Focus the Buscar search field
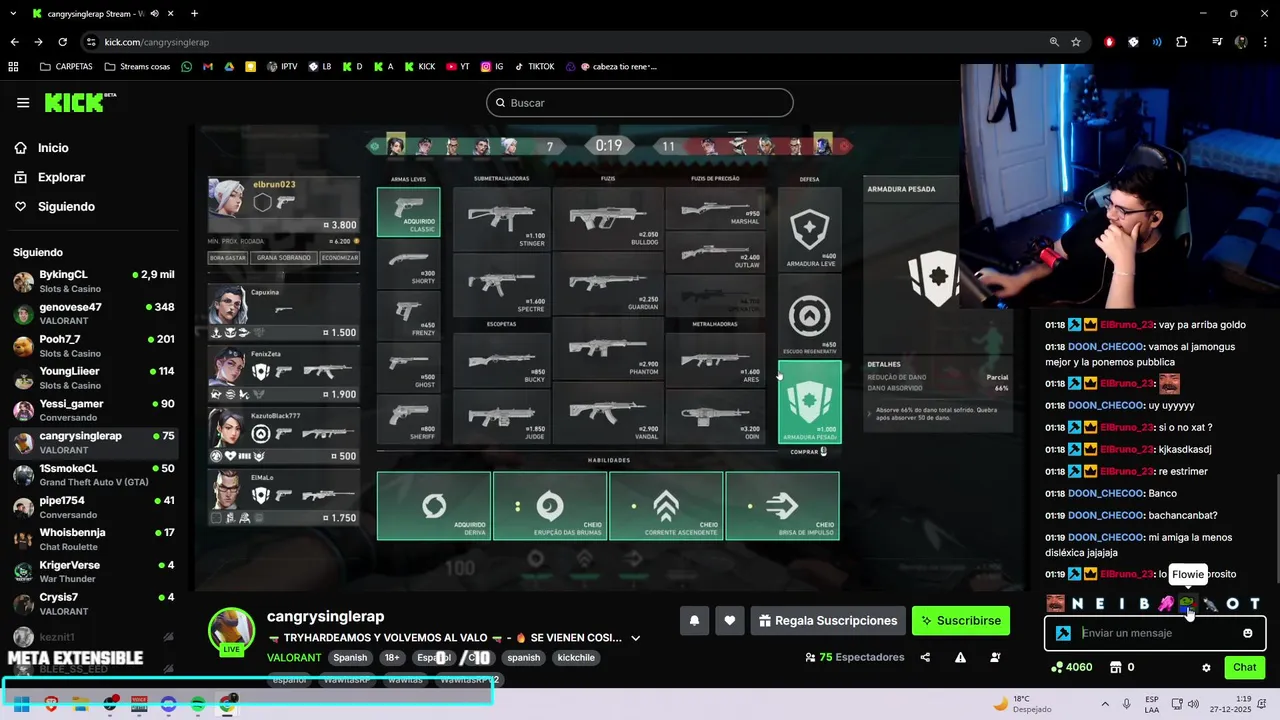Image resolution: width=1280 pixels, height=720 pixels. pyautogui.click(x=640, y=103)
